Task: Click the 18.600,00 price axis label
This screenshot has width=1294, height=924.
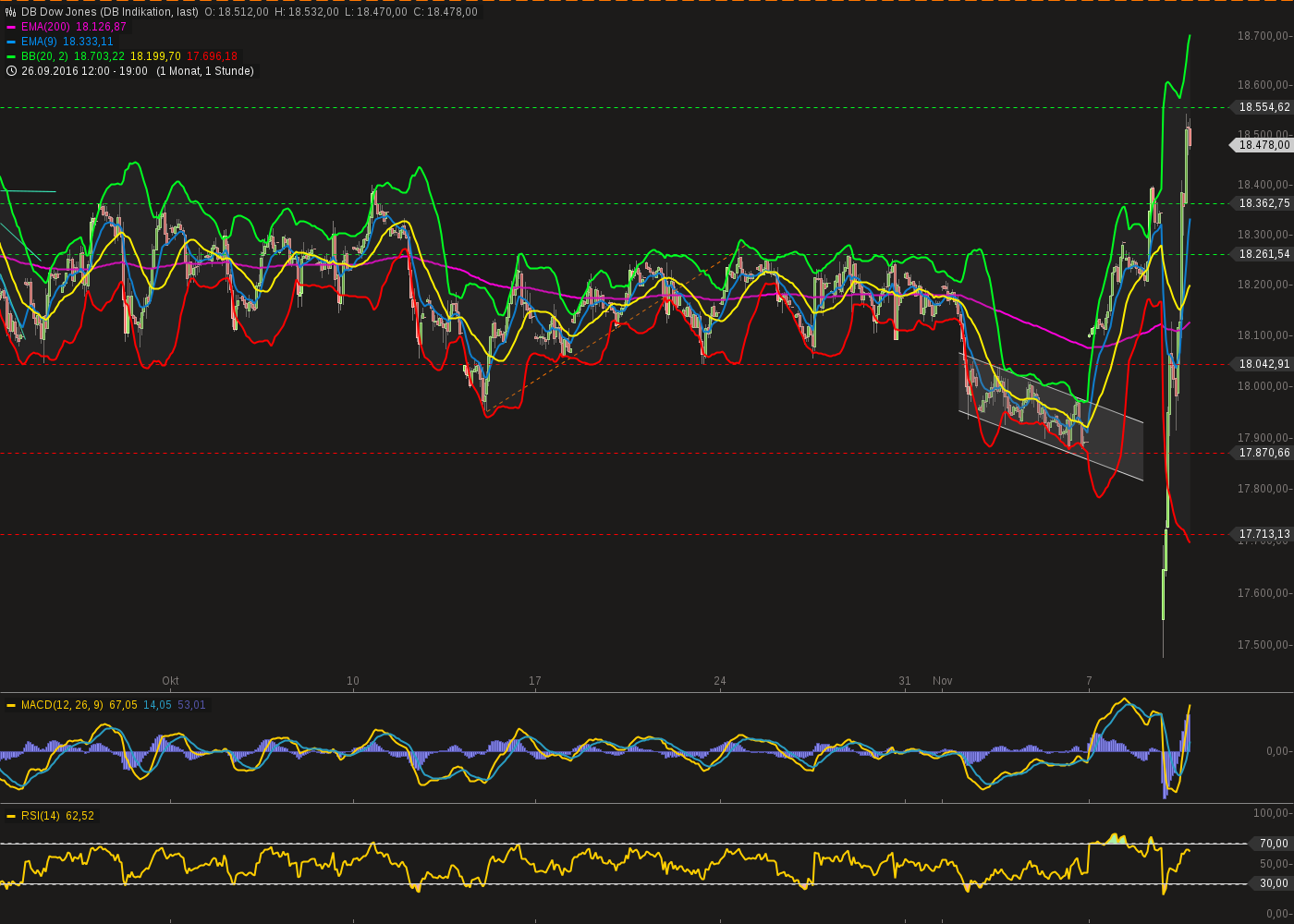Action: coord(1263,85)
